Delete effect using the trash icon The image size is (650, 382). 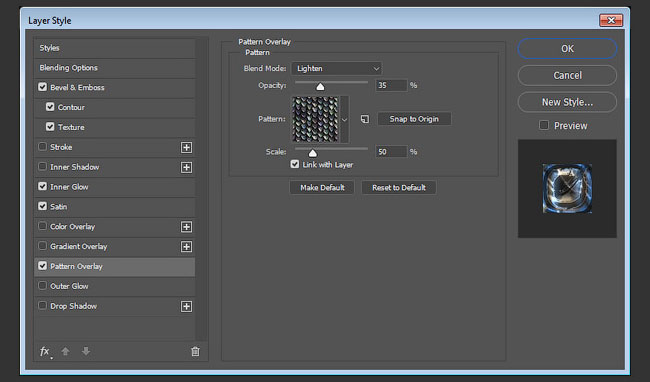pyautogui.click(x=195, y=351)
